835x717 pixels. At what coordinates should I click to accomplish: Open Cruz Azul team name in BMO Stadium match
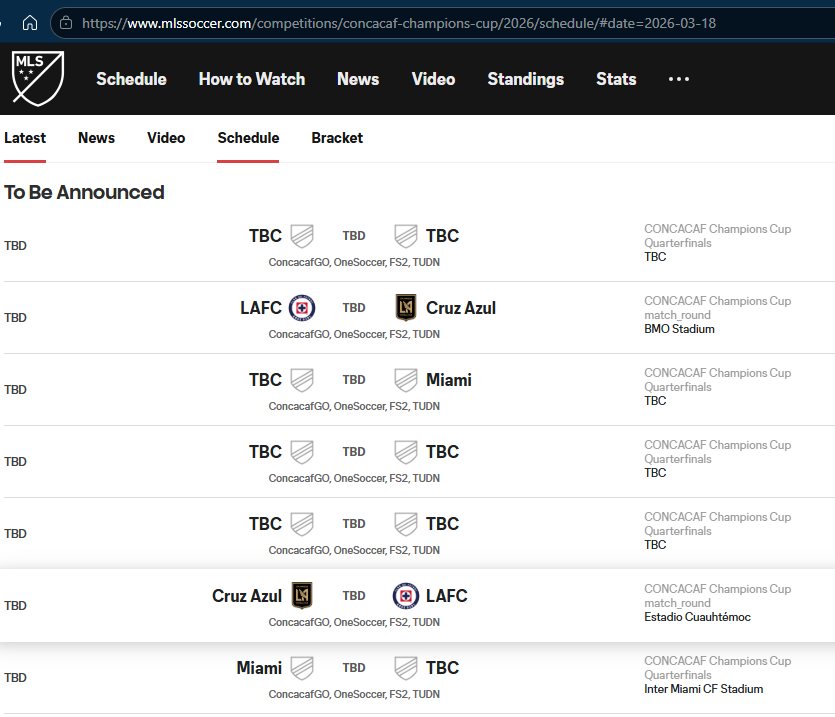[461, 308]
